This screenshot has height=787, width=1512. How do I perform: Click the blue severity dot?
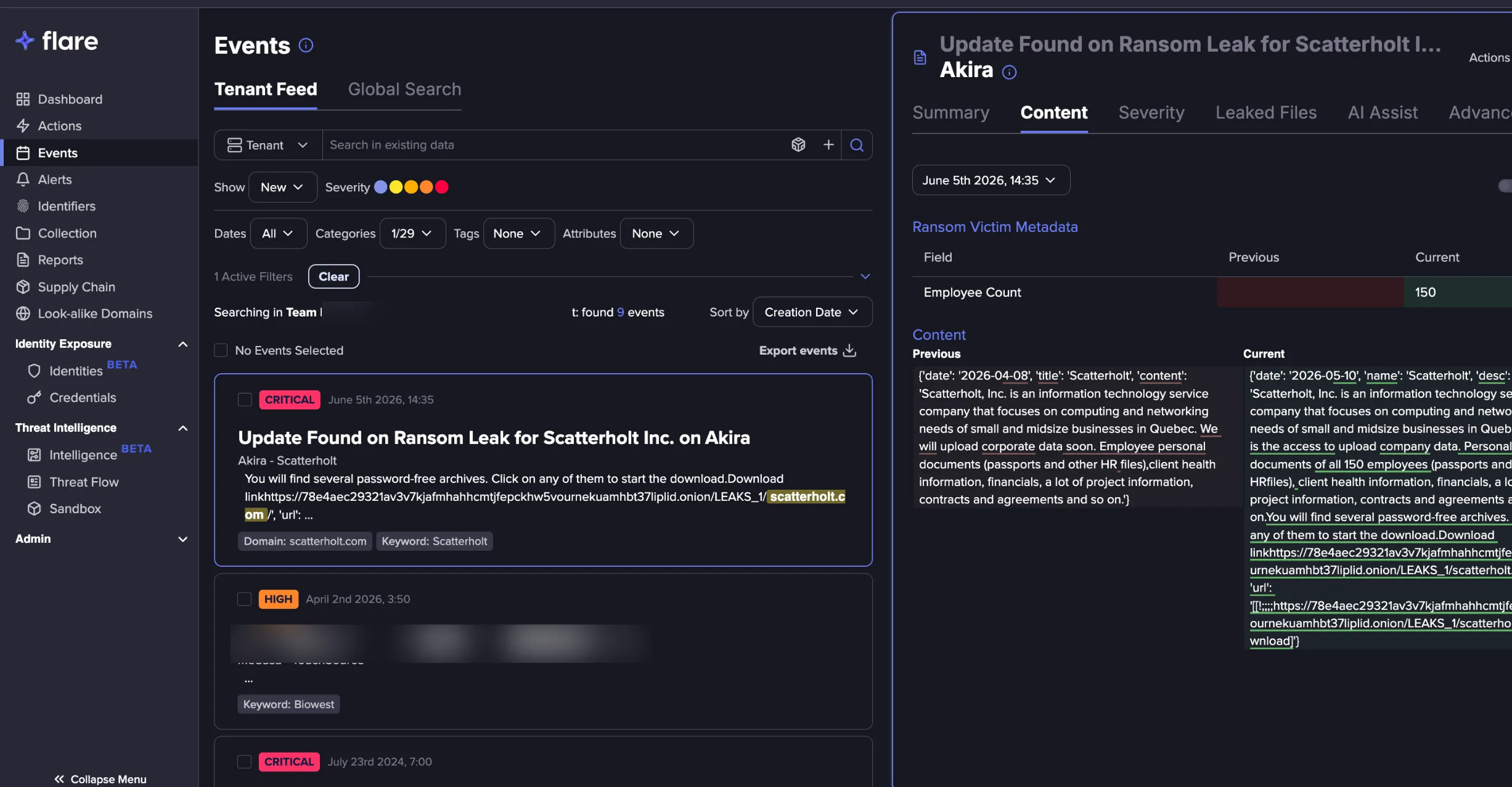tap(381, 187)
